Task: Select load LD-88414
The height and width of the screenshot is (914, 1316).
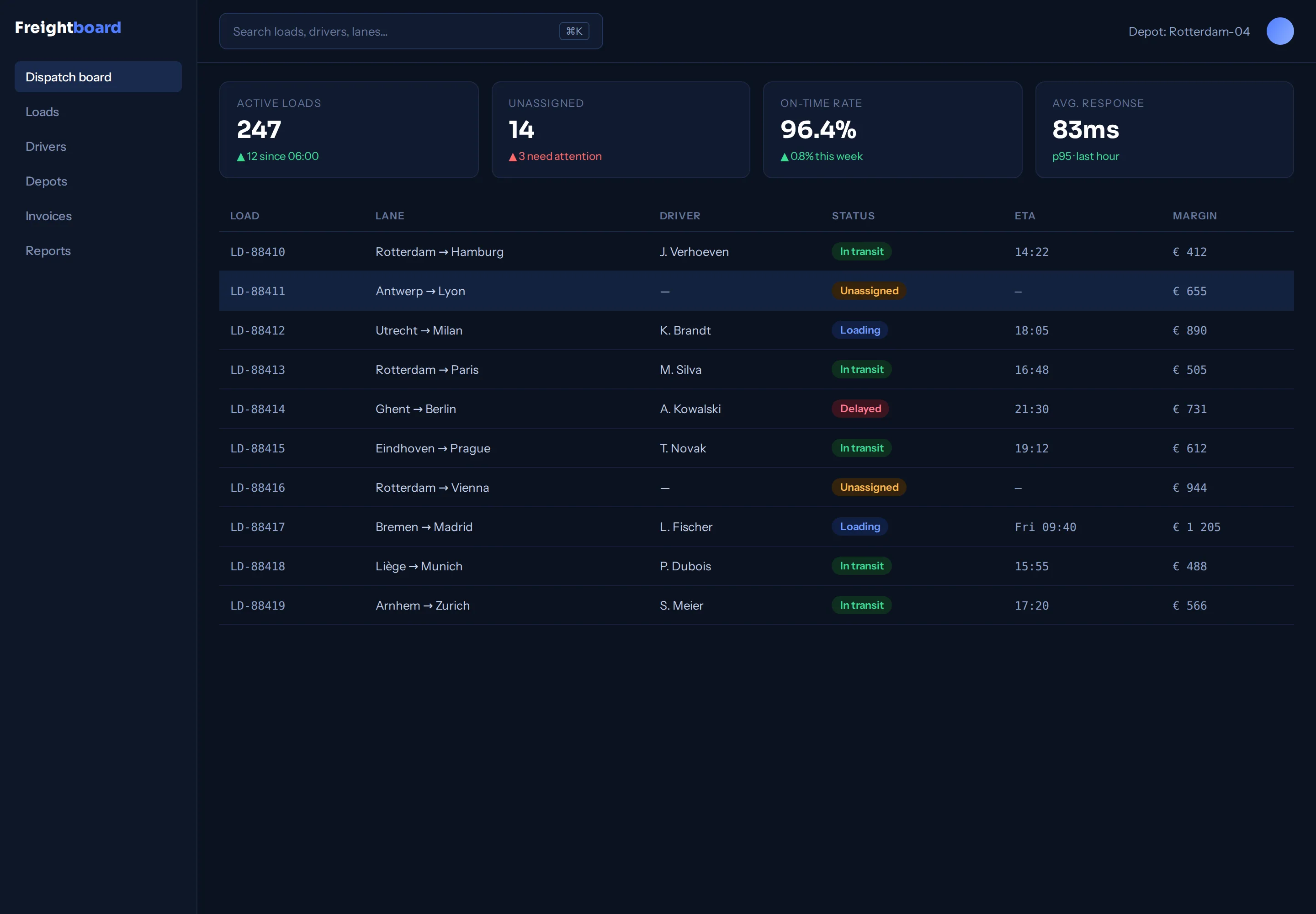Action: tap(258, 409)
